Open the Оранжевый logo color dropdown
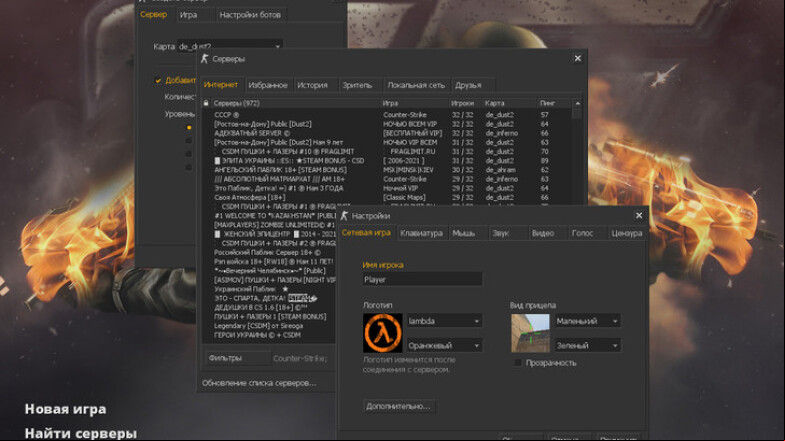This screenshot has width=785, height=441. coord(444,345)
